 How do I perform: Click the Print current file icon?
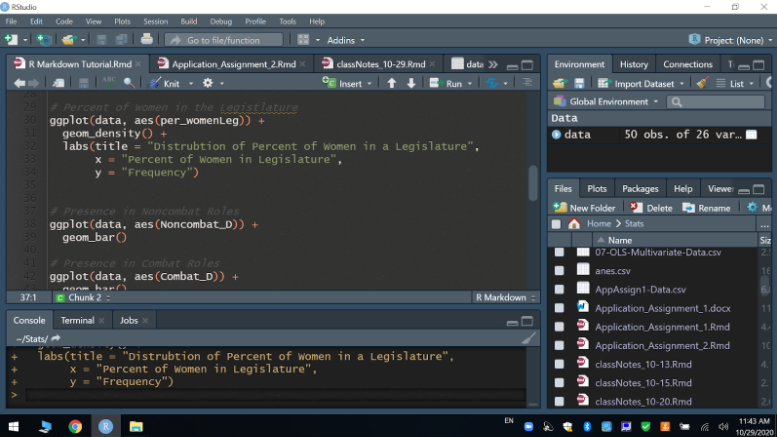point(146,39)
